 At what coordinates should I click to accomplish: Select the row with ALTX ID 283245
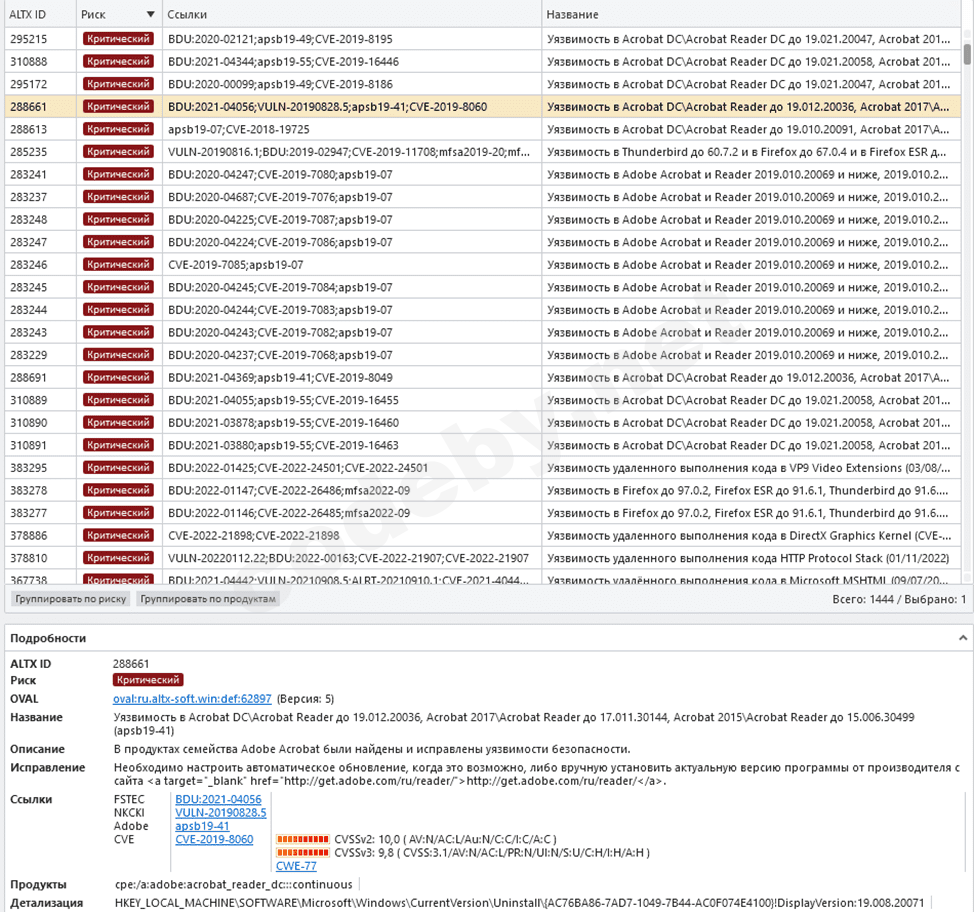click(x=483, y=287)
